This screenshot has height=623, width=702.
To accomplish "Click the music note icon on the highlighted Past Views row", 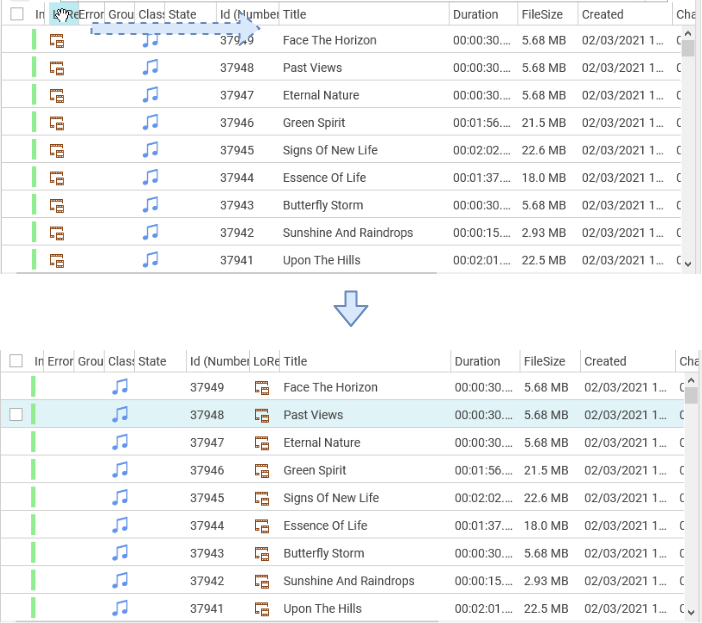I will pos(120,415).
